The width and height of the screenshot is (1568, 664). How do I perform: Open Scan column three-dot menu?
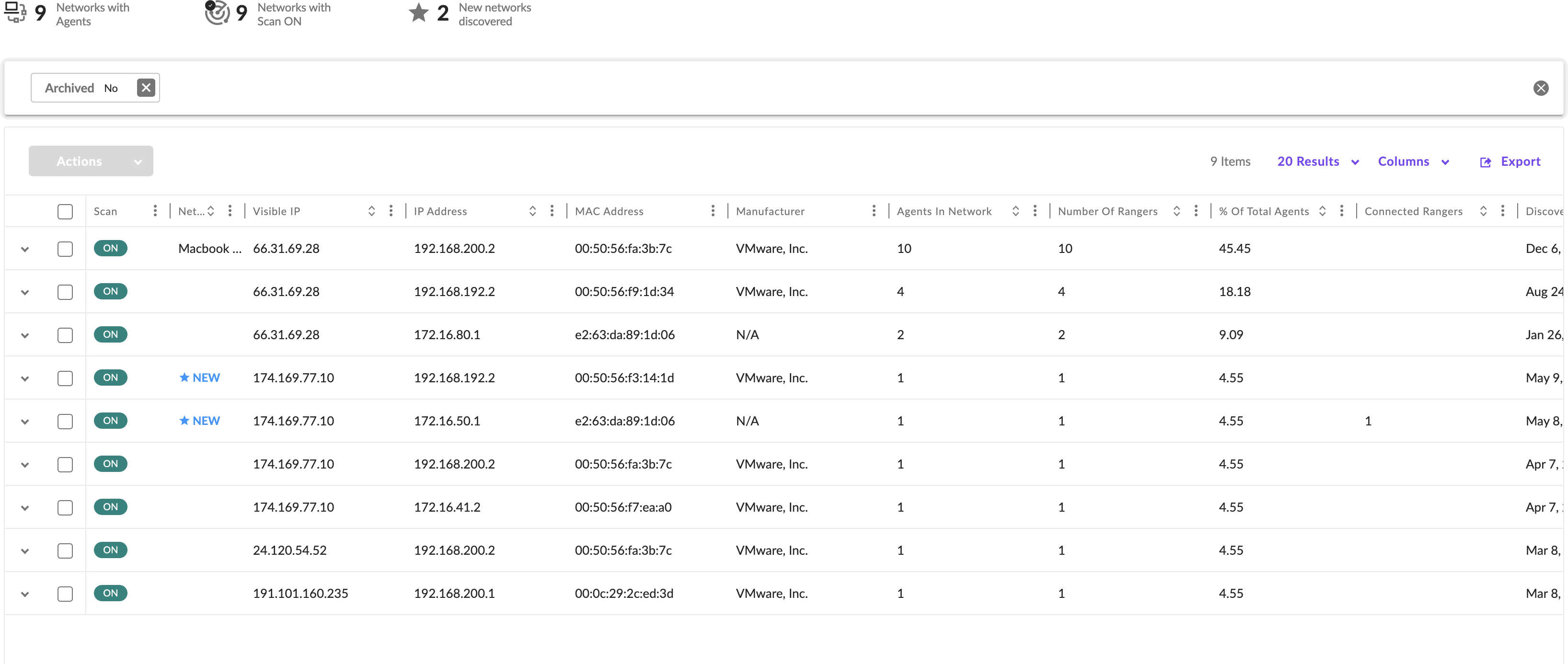tap(155, 211)
